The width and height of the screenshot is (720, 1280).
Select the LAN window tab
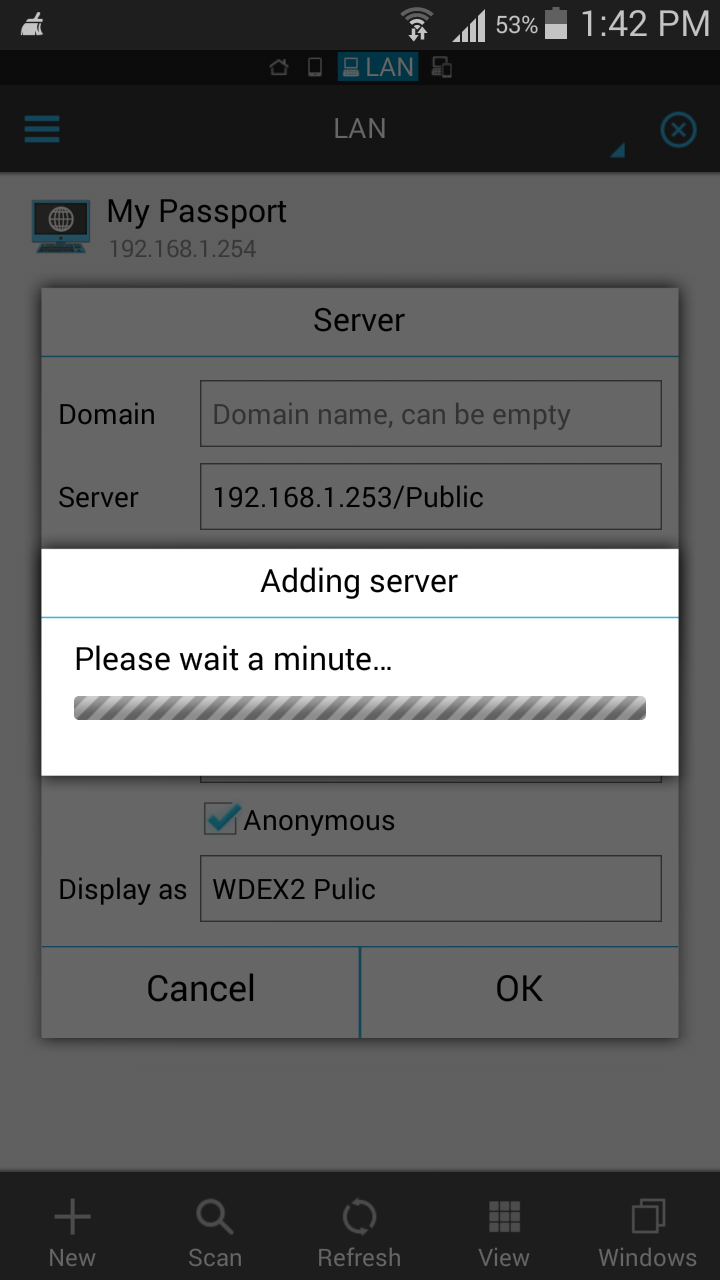click(378, 67)
